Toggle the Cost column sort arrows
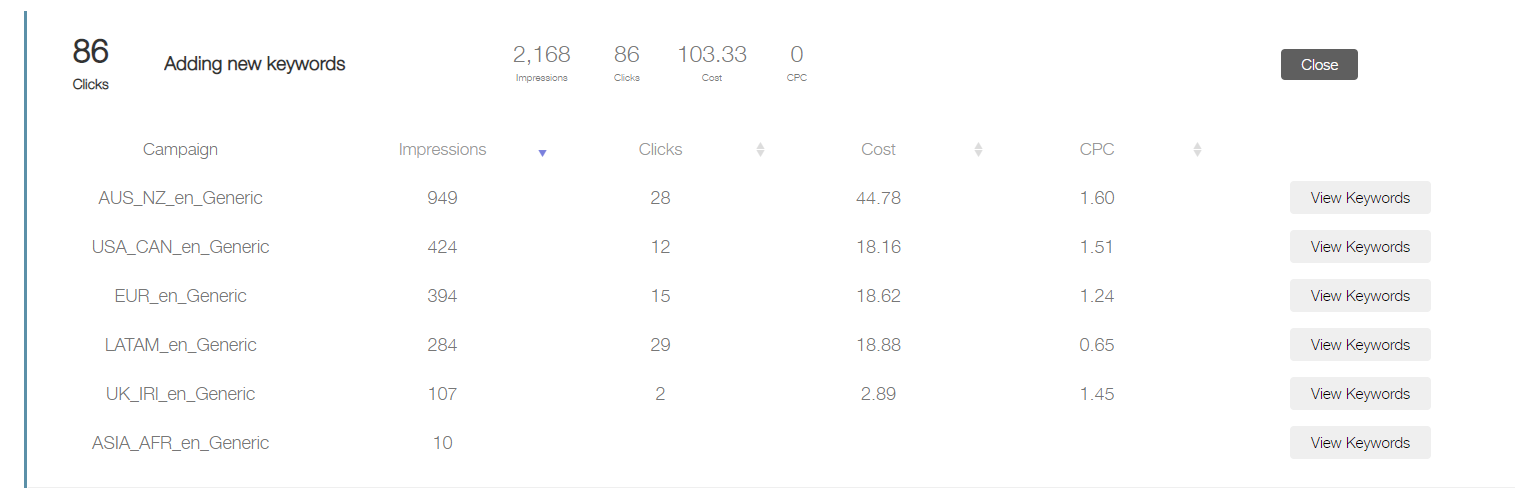Viewport: 1529px width, 499px height. (978, 150)
